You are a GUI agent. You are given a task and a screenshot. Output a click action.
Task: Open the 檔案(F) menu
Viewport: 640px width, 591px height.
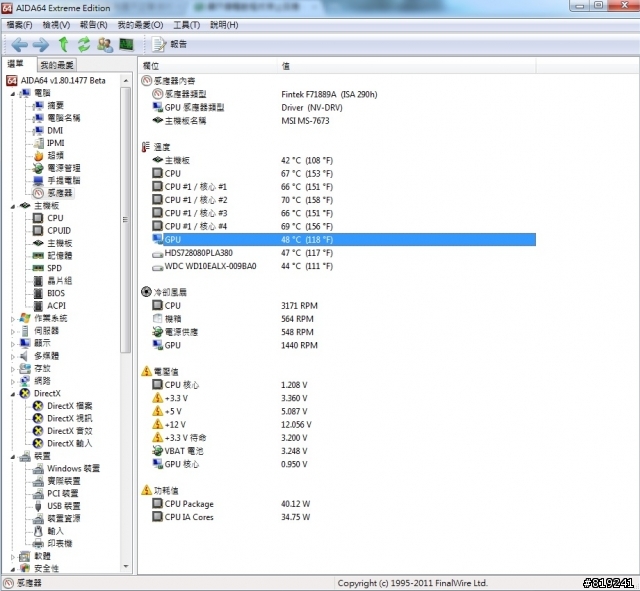click(19, 25)
